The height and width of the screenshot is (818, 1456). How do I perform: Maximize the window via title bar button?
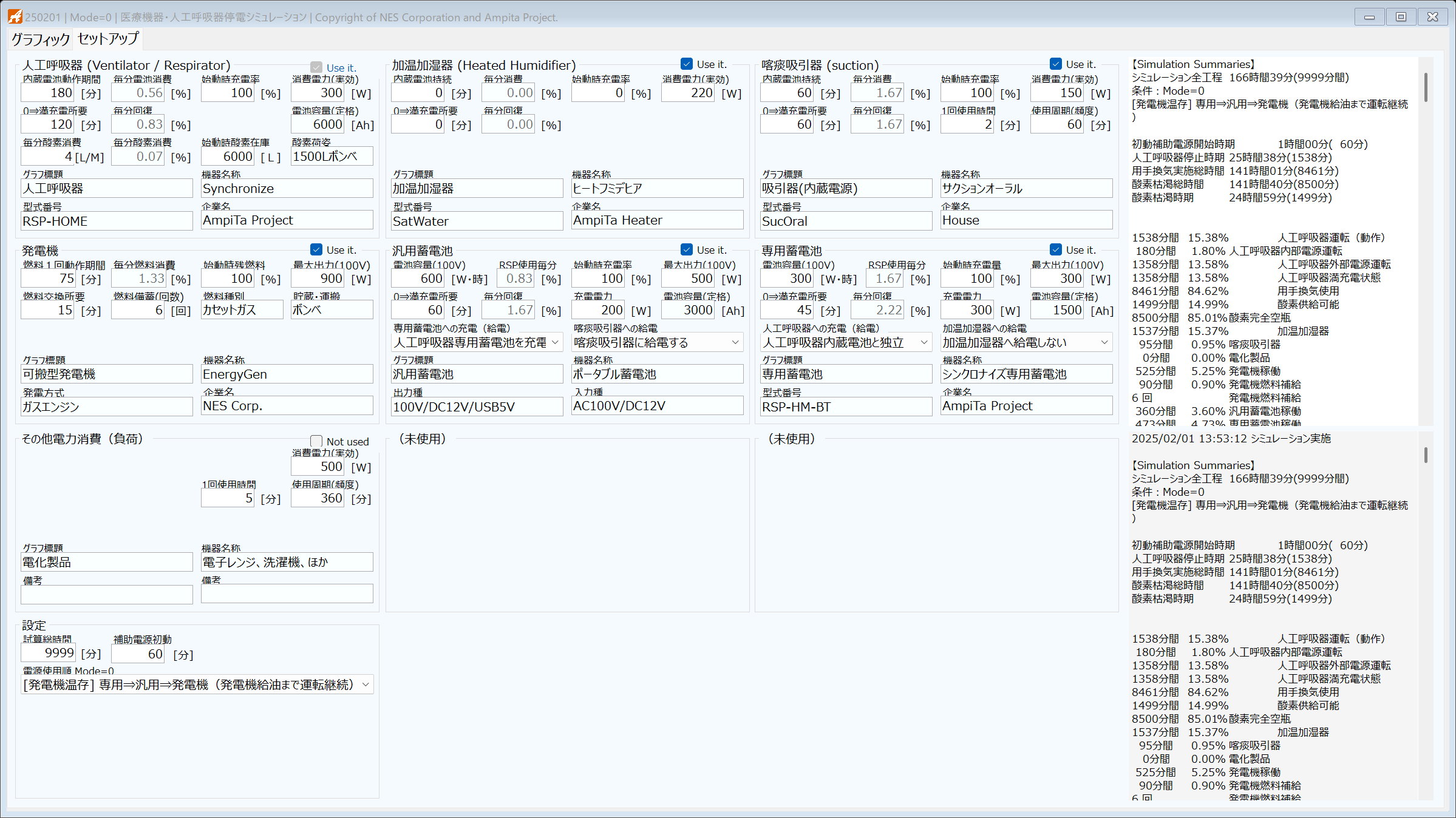[x=1401, y=17]
